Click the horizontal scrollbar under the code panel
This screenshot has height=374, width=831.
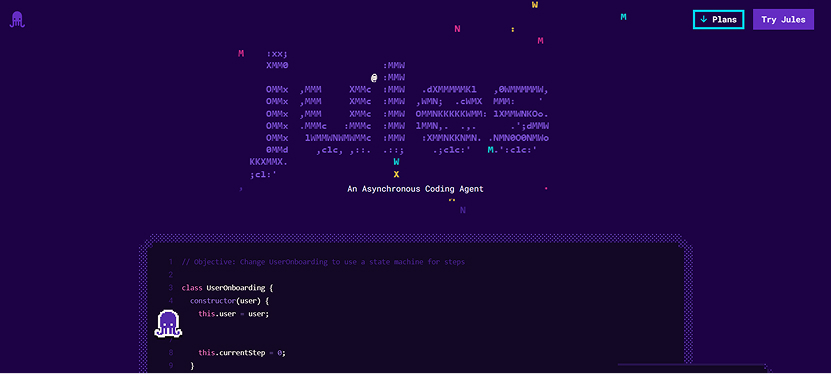(692, 365)
